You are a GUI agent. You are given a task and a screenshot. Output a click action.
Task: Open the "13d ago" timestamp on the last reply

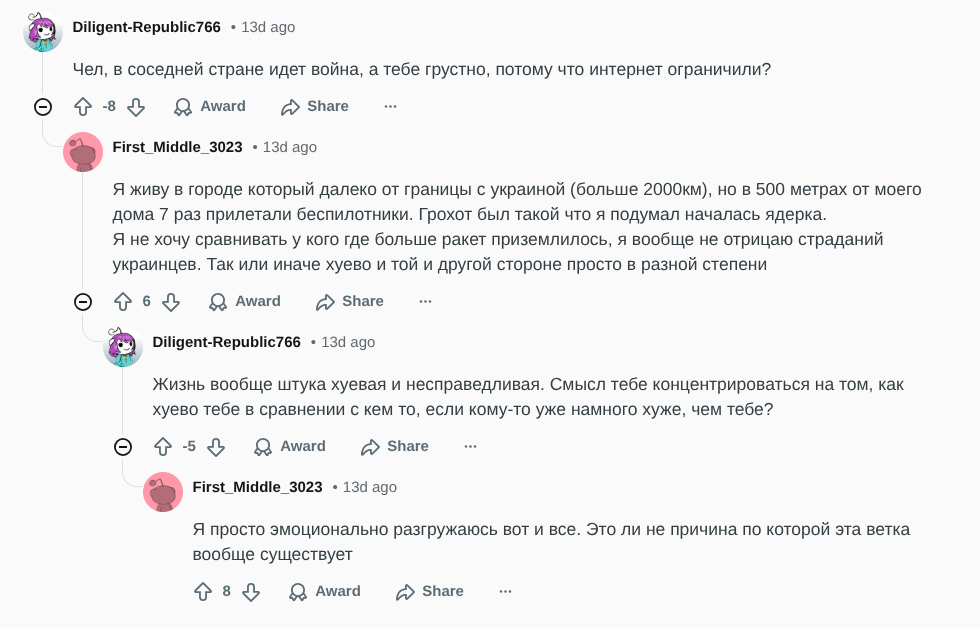click(x=369, y=487)
